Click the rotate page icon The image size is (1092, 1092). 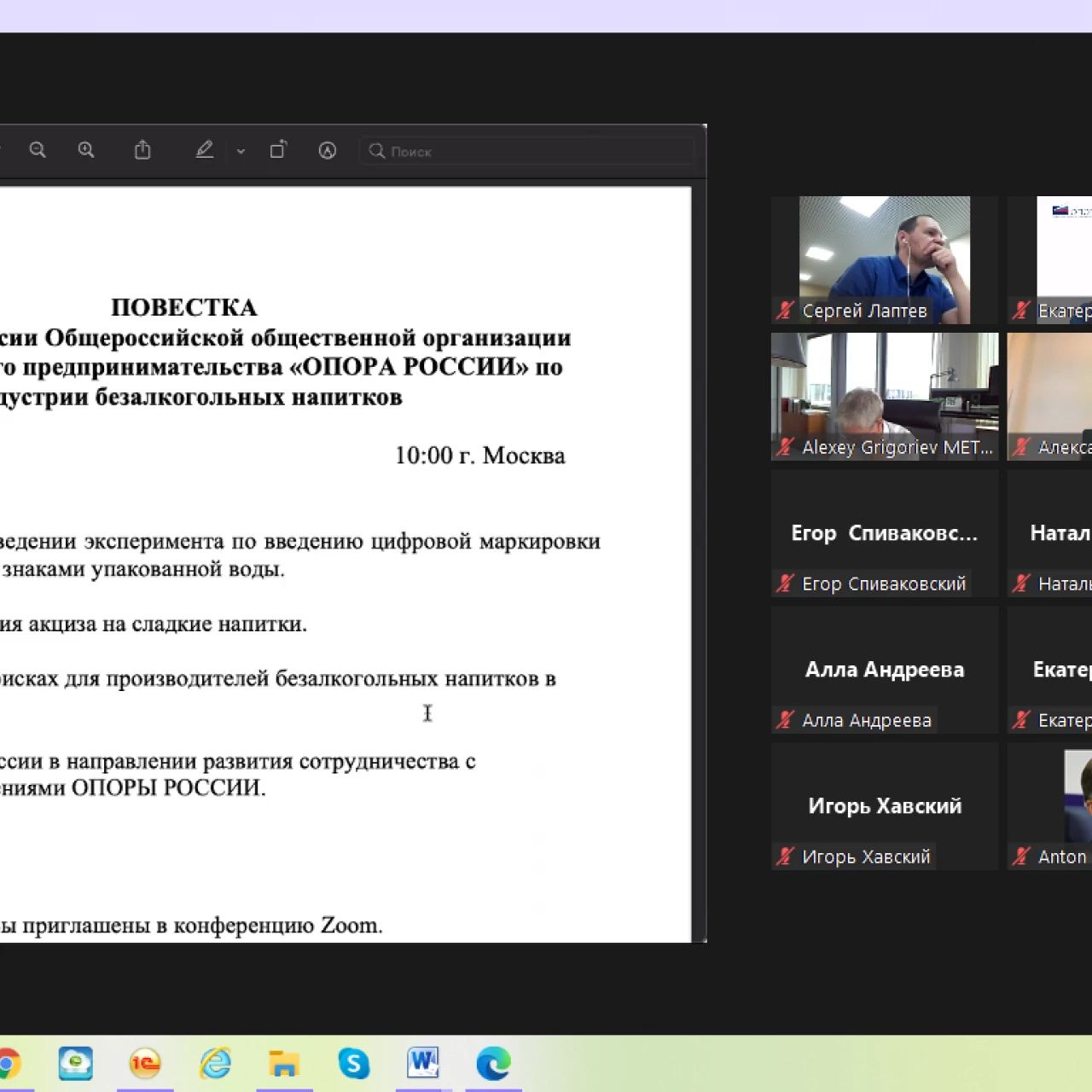(x=278, y=150)
